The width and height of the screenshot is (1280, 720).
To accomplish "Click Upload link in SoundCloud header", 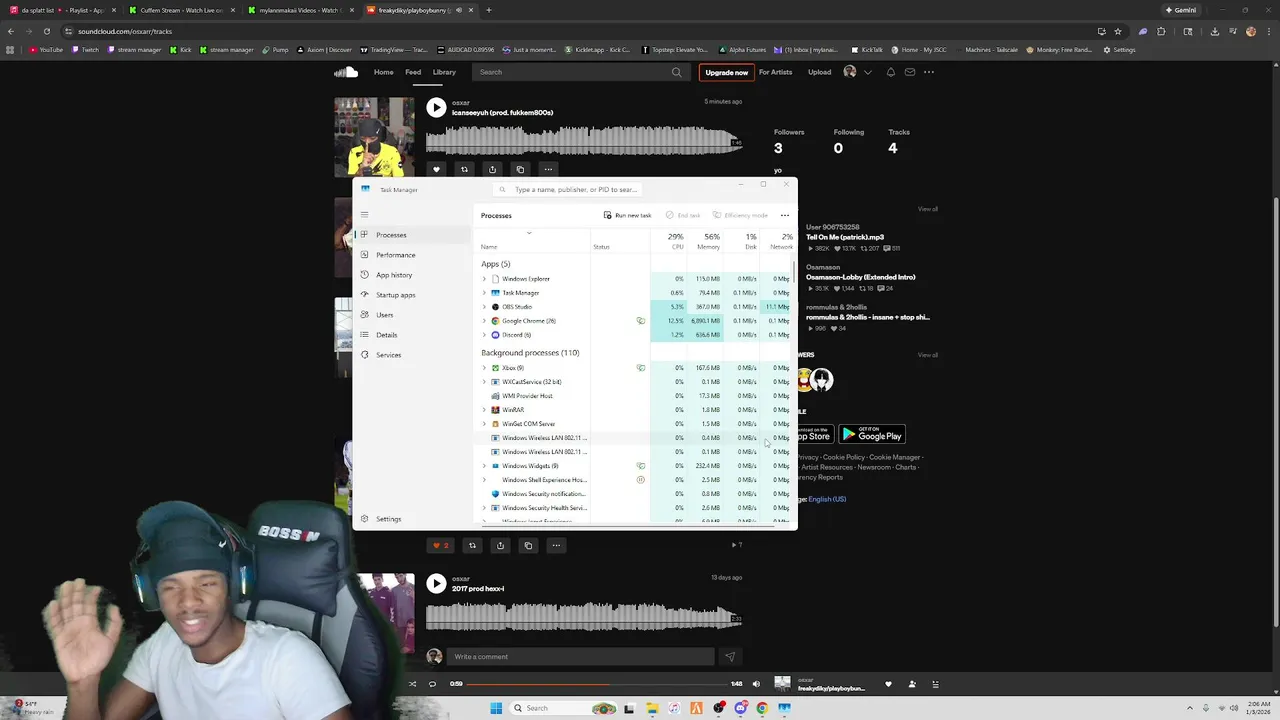I will click(819, 72).
